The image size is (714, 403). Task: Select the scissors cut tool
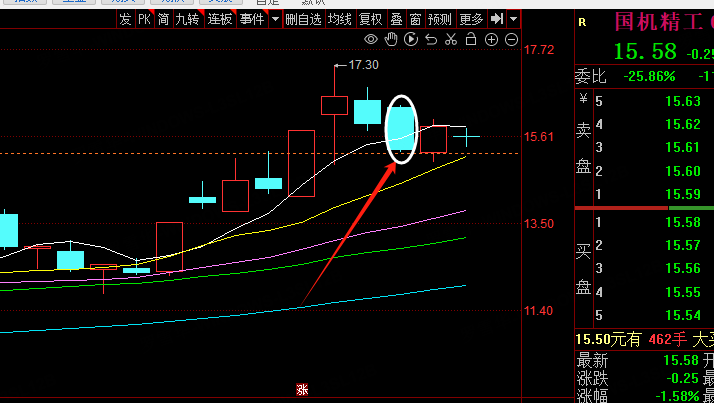pos(451,40)
